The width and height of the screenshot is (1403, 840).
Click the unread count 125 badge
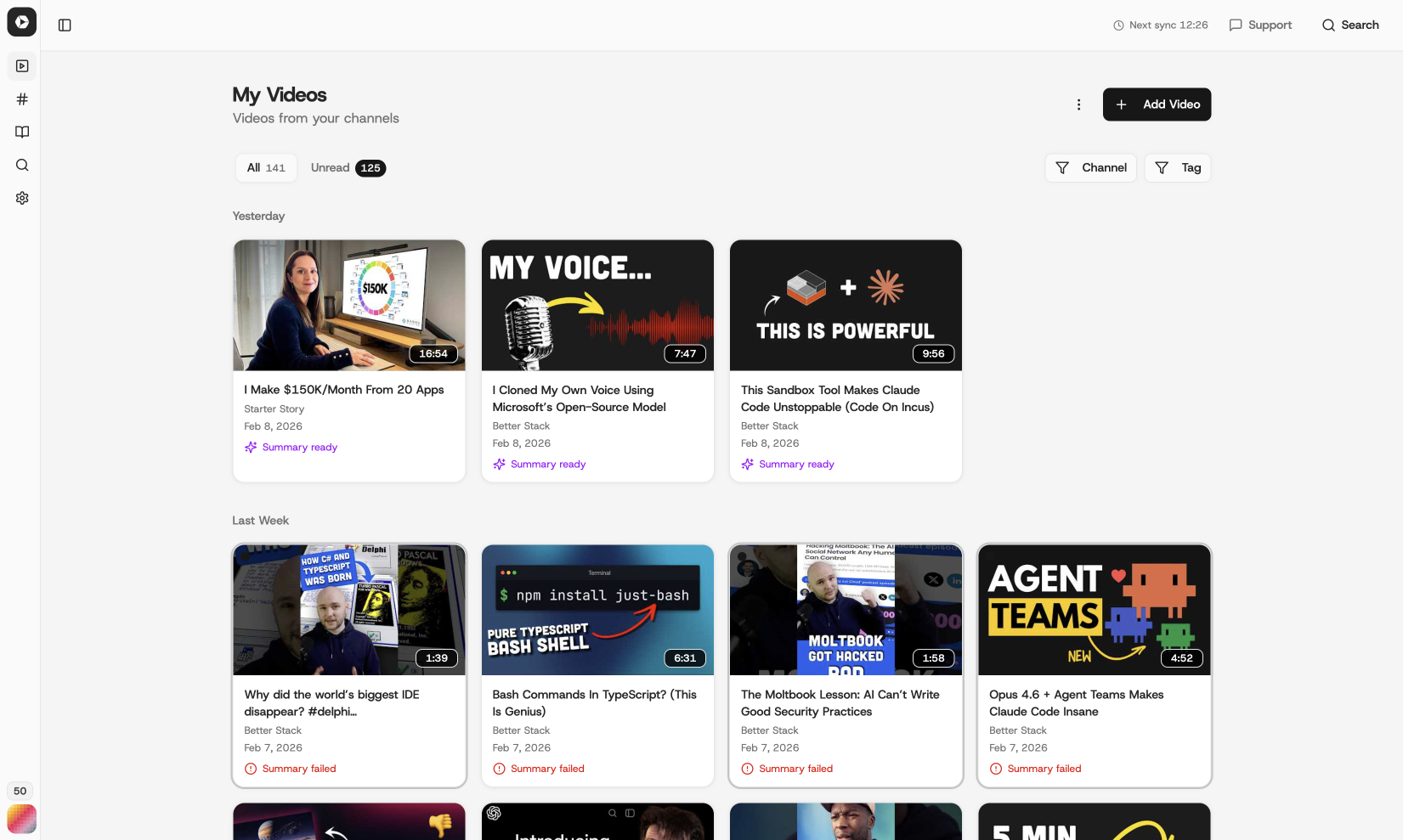click(x=371, y=168)
